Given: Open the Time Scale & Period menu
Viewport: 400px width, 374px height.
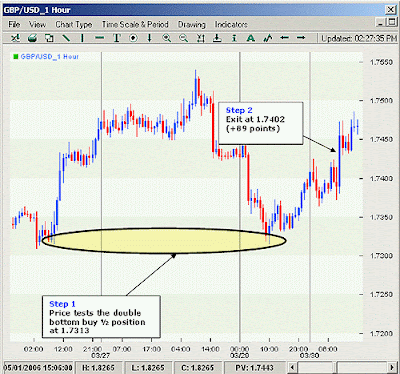Looking at the screenshot, I should coord(135,24).
